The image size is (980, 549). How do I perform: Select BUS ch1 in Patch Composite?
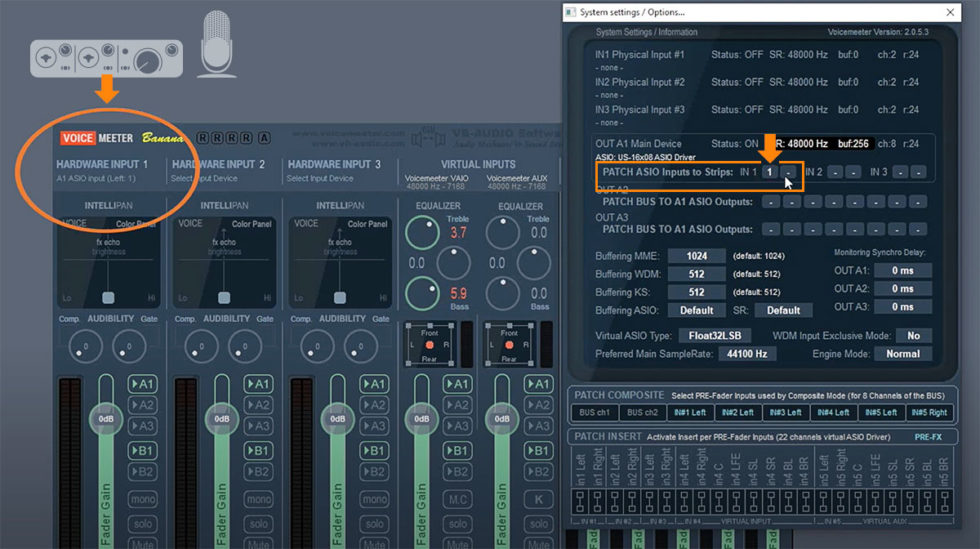click(594, 413)
